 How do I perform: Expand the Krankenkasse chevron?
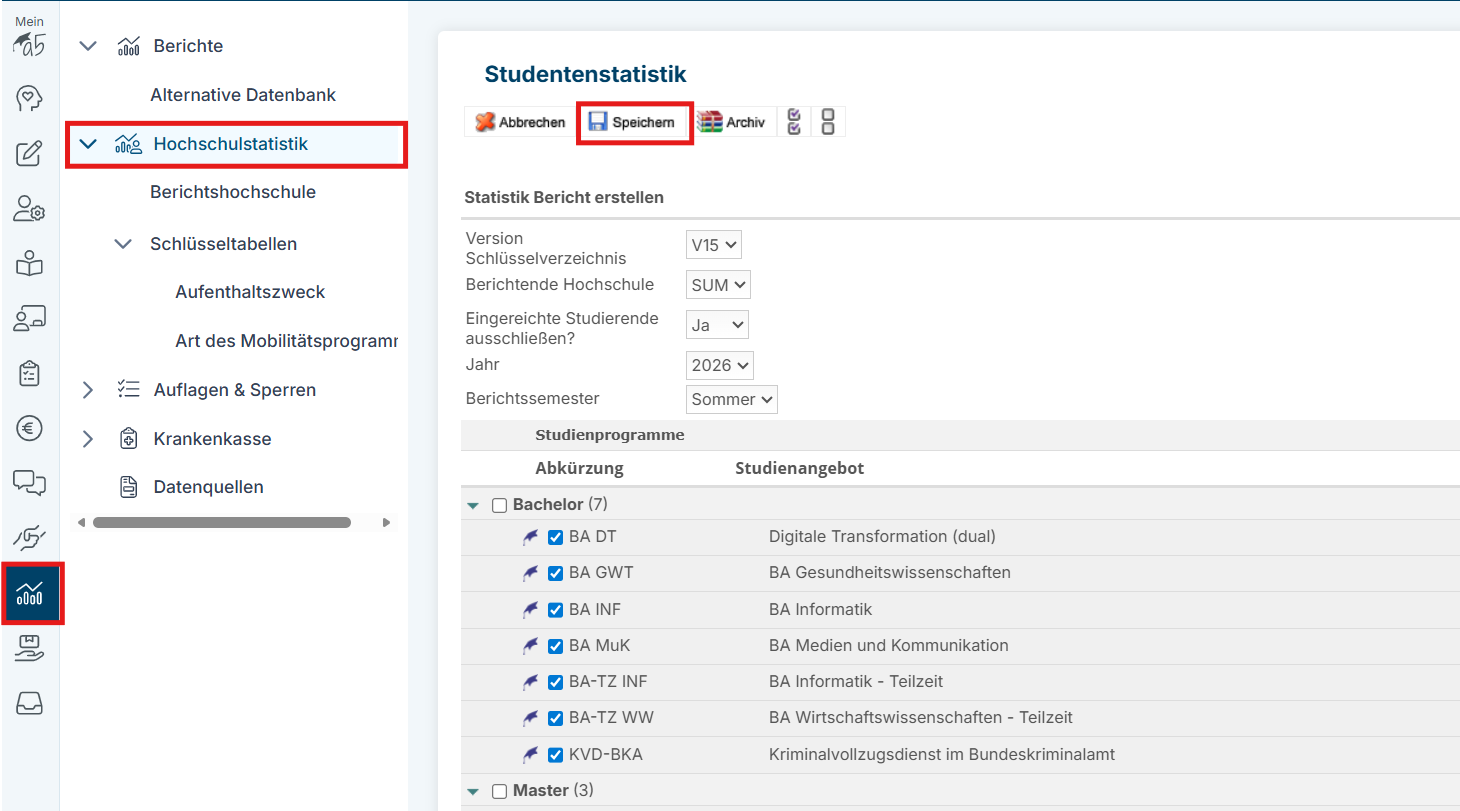click(88, 439)
